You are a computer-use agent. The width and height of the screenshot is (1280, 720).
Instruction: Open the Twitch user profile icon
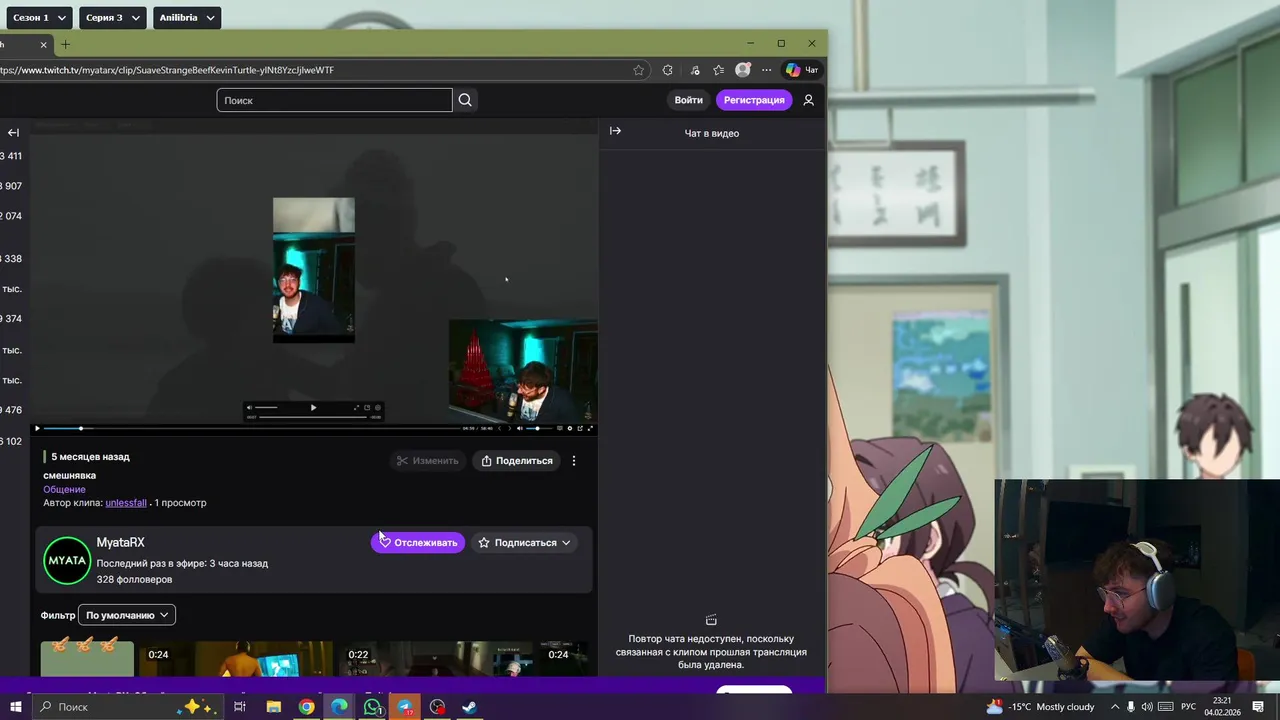pyautogui.click(x=808, y=100)
